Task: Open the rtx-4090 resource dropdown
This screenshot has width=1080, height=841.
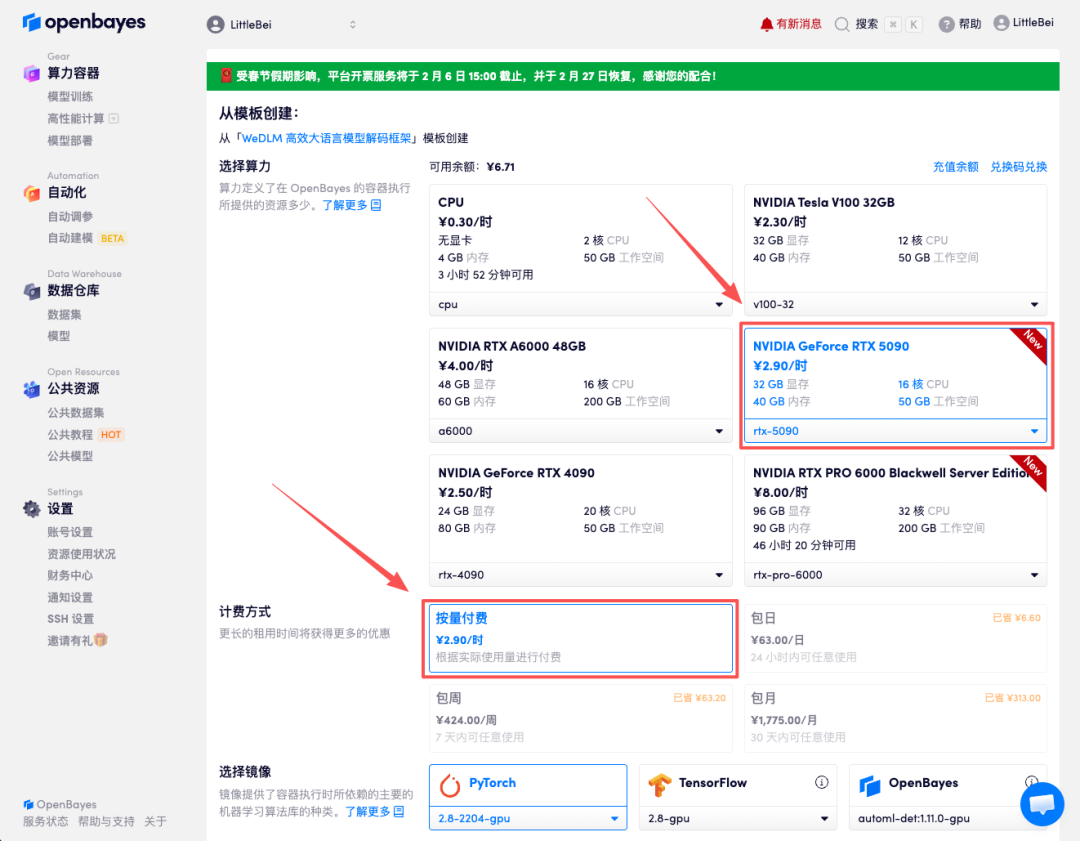Action: [581, 575]
